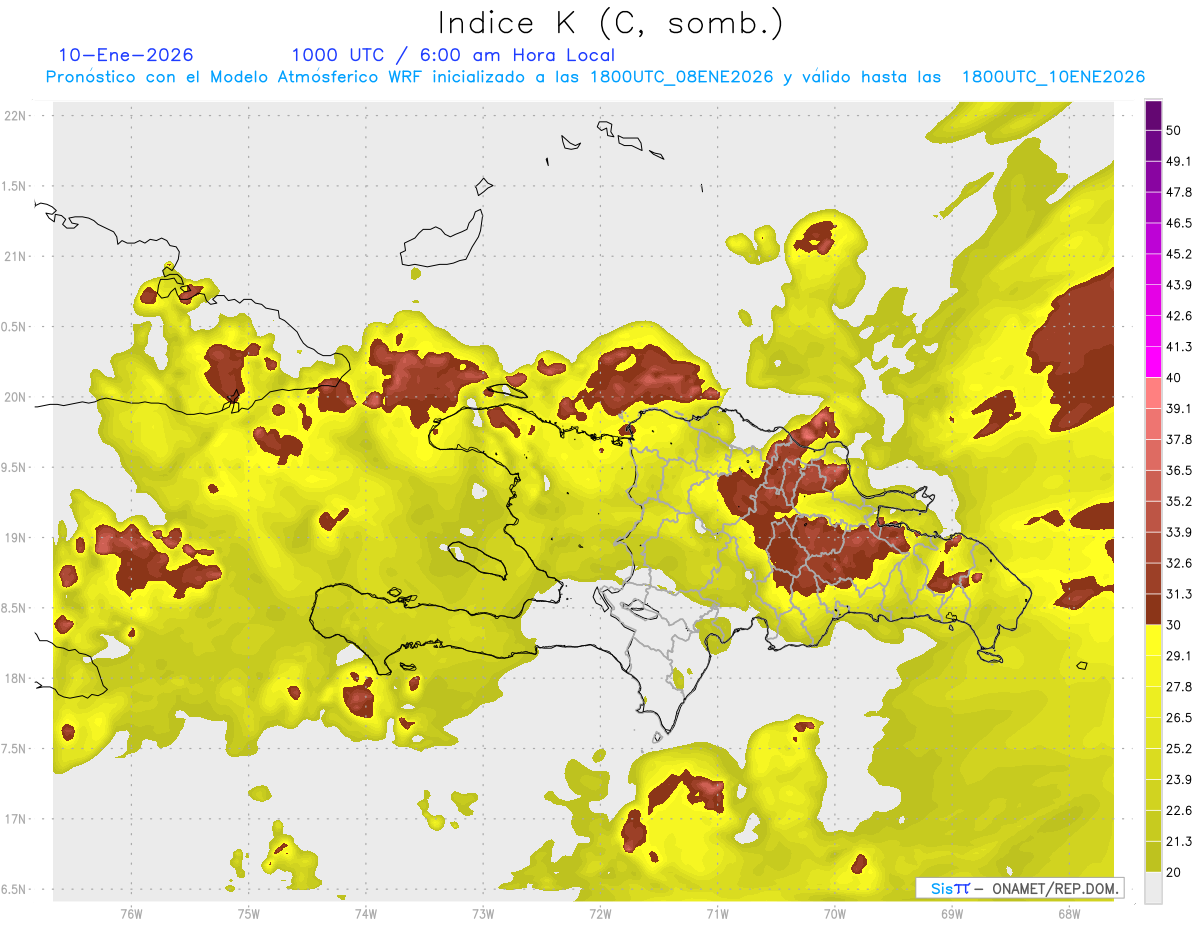The width and height of the screenshot is (1200, 927).
Task: Click the colorbar value "40"
Action: pyautogui.click(x=1174, y=378)
